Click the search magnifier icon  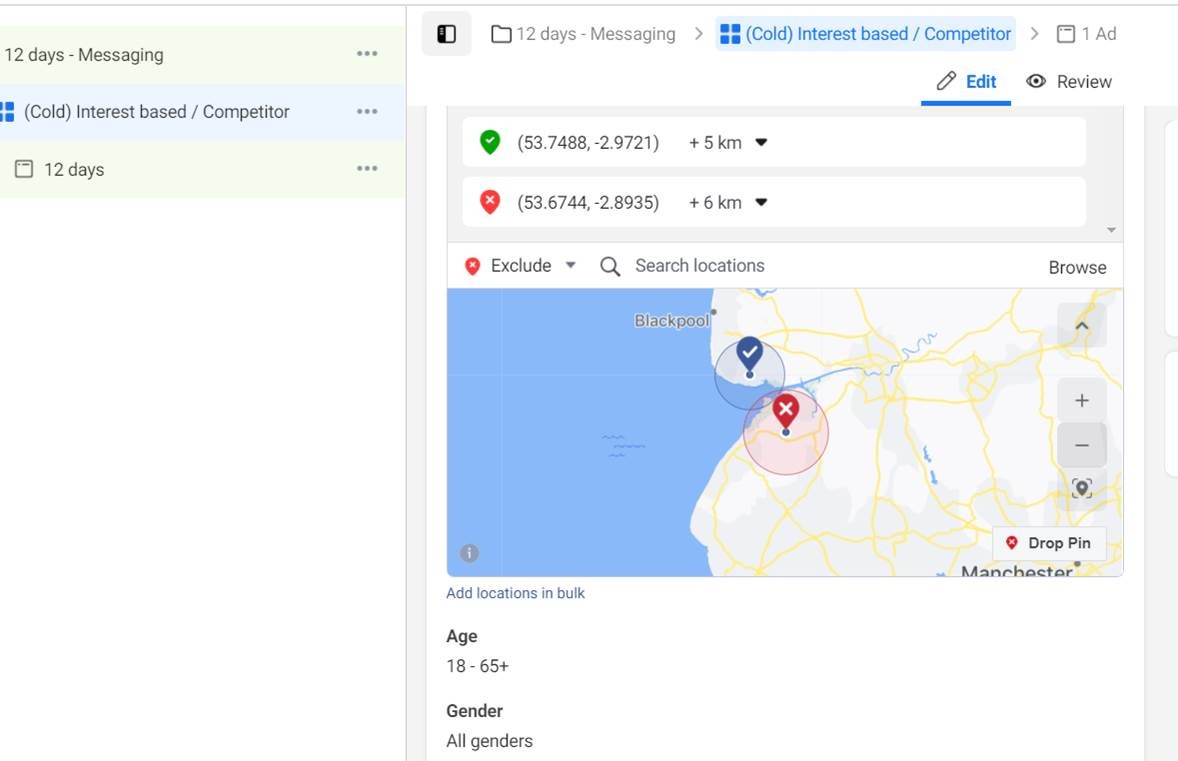(610, 266)
